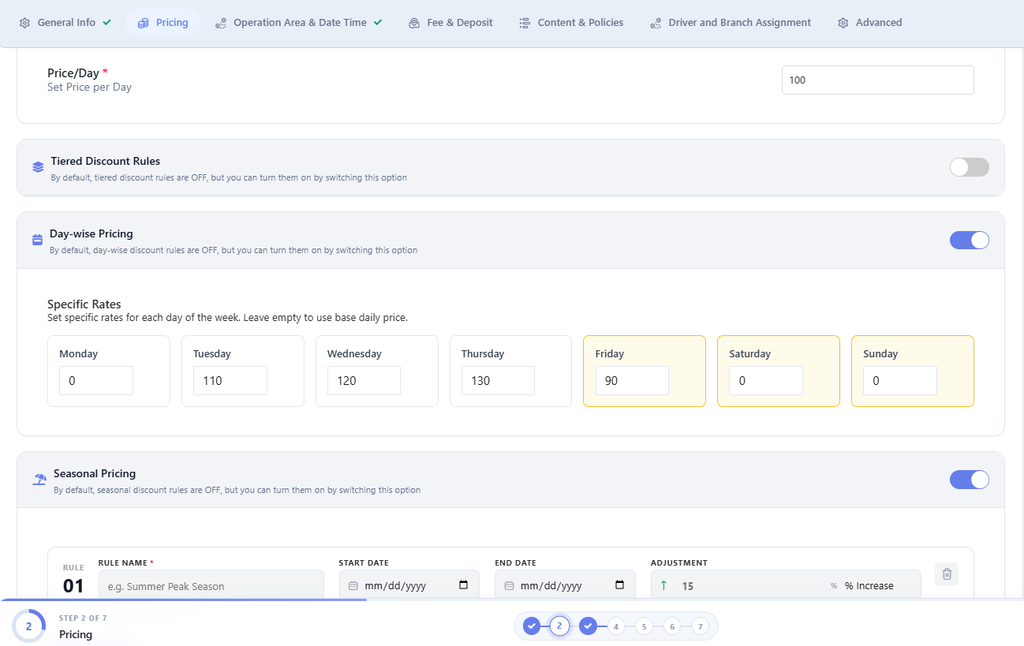Click the Pricing tab coins icon
The height and width of the screenshot is (646, 1024).
click(143, 23)
